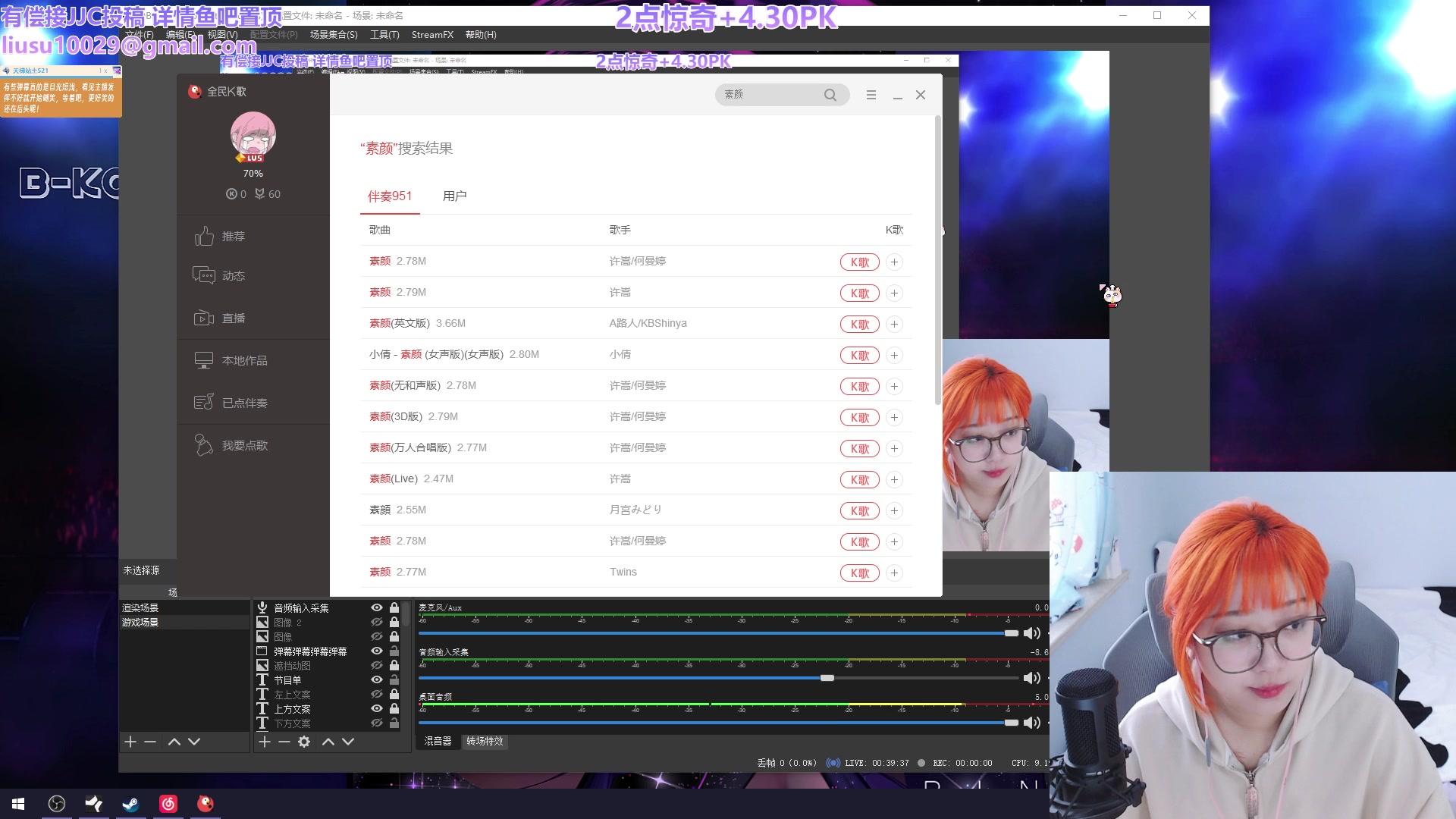Click K歌 on the 素颜(英文版) track
The width and height of the screenshot is (1456, 819).
858,324
